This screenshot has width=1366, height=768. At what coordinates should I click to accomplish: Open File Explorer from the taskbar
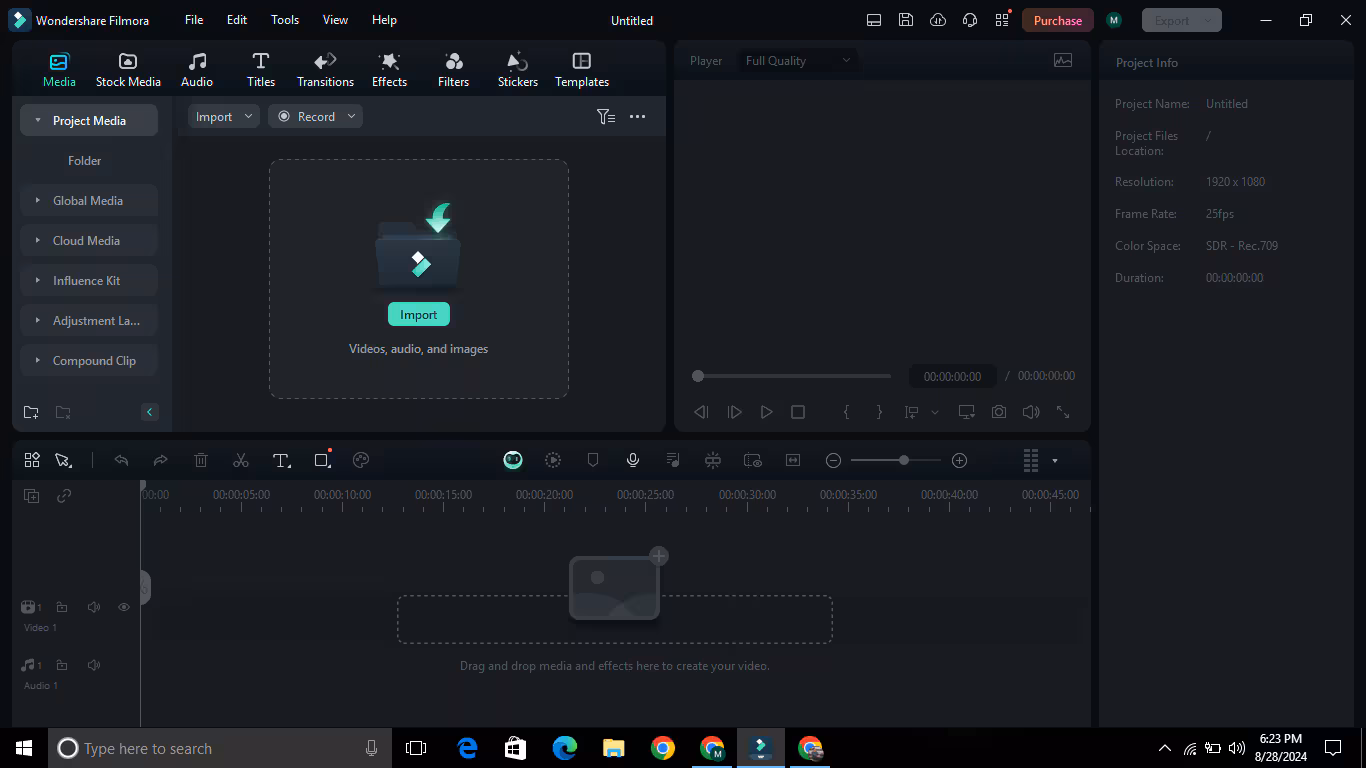click(x=614, y=748)
